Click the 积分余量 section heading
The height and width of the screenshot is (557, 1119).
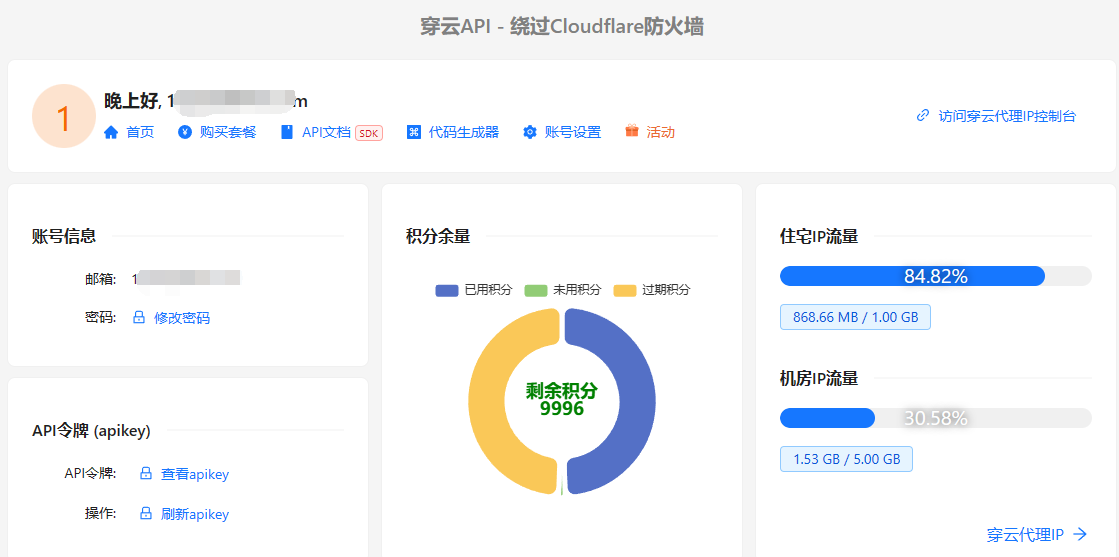[438, 236]
